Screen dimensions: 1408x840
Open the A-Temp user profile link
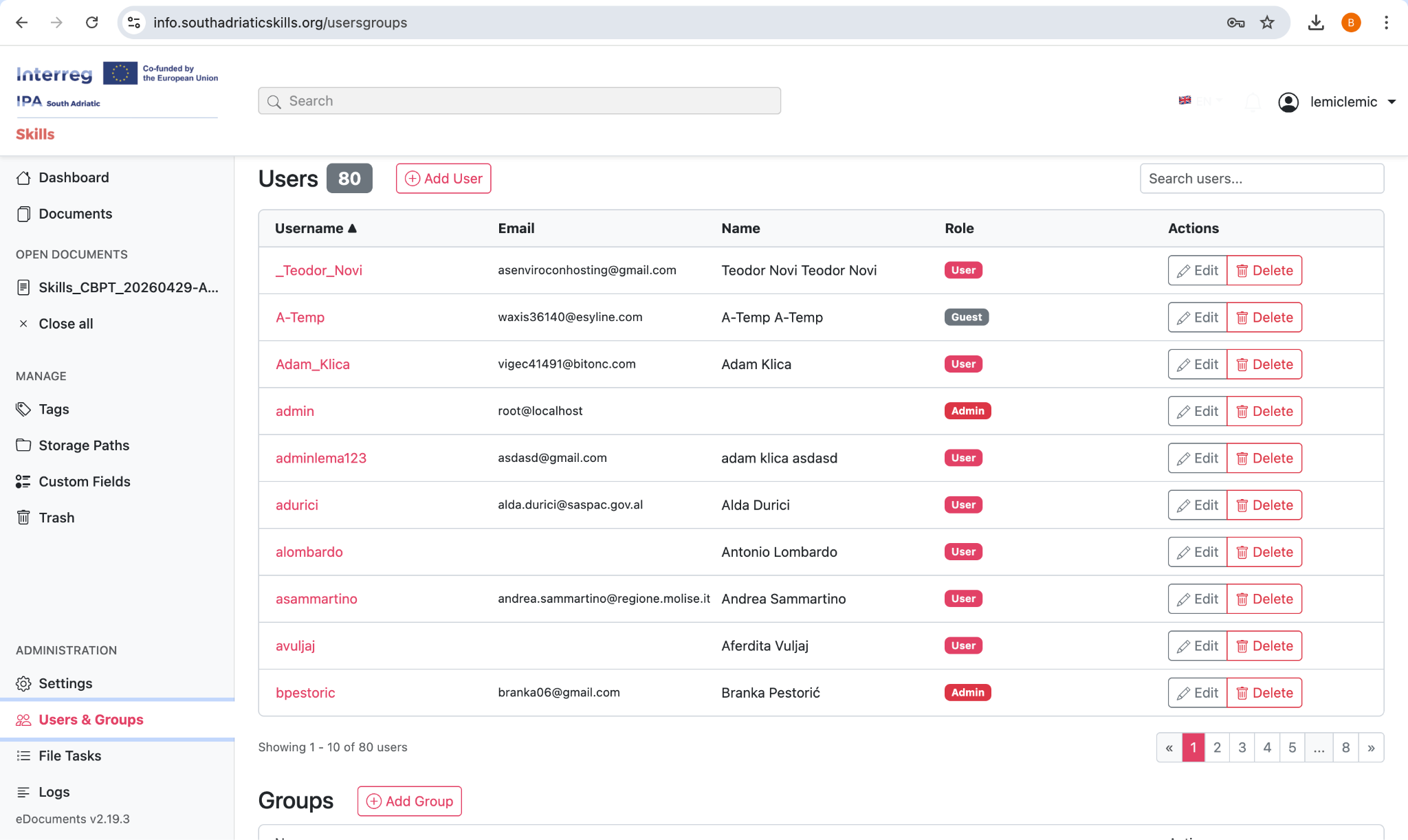click(x=300, y=317)
